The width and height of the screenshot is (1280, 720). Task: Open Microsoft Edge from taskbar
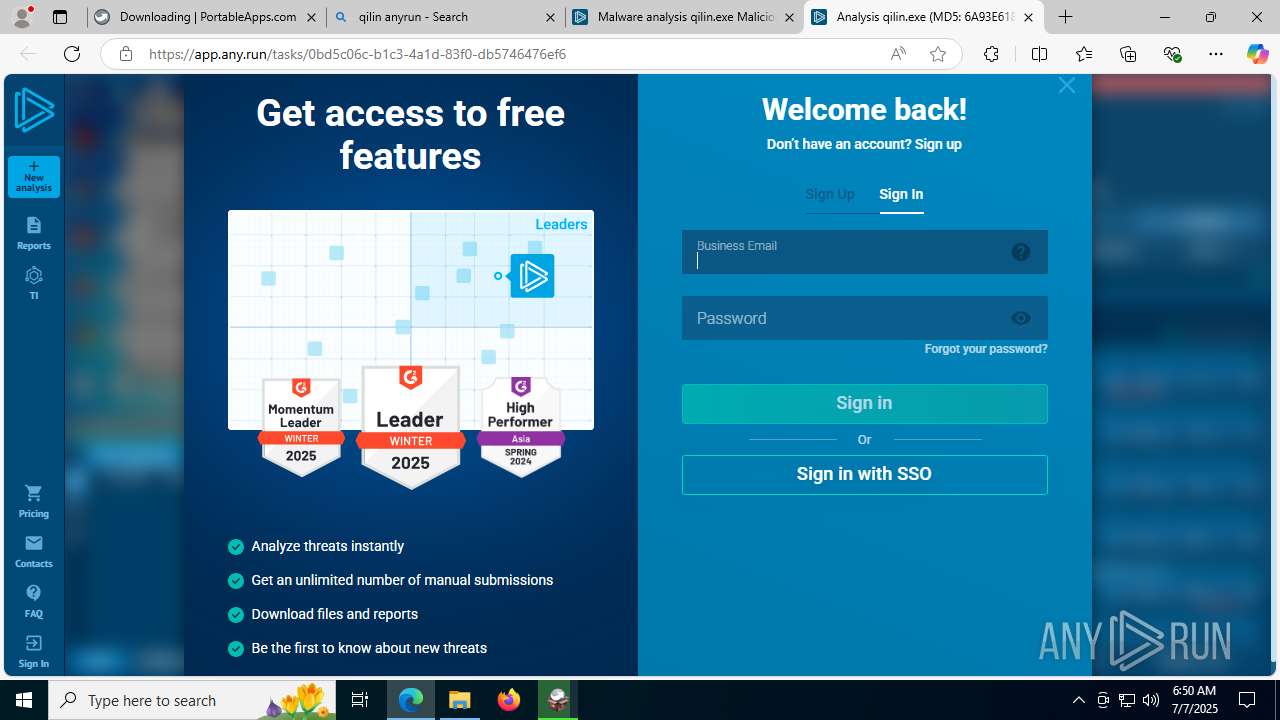pyautogui.click(x=411, y=700)
